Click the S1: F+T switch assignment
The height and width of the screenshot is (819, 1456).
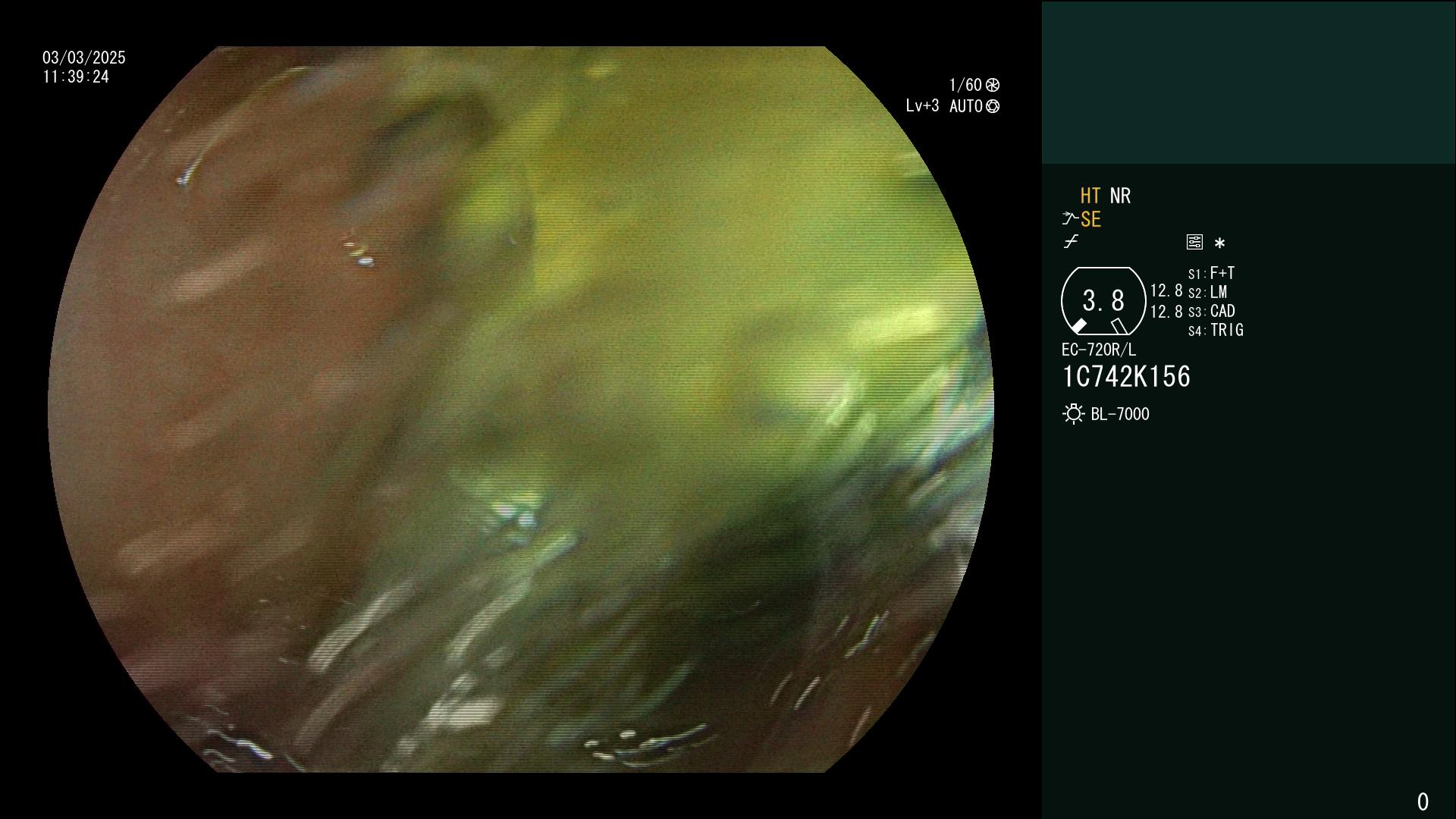click(1212, 273)
